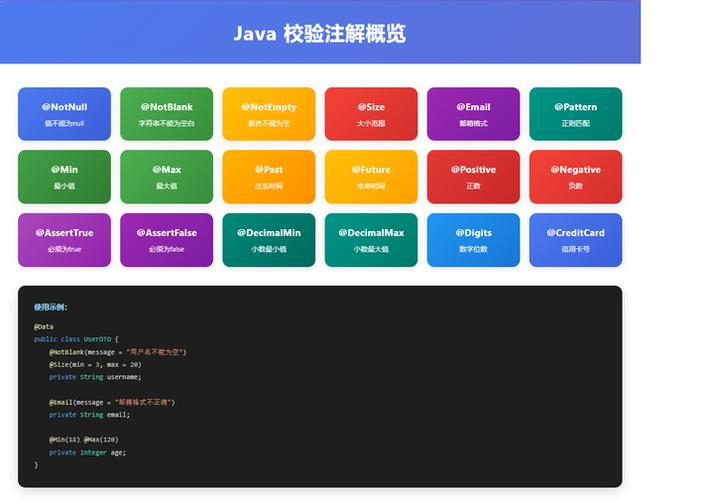Click the @NotNull annotation card
714x500 pixels.
64,114
